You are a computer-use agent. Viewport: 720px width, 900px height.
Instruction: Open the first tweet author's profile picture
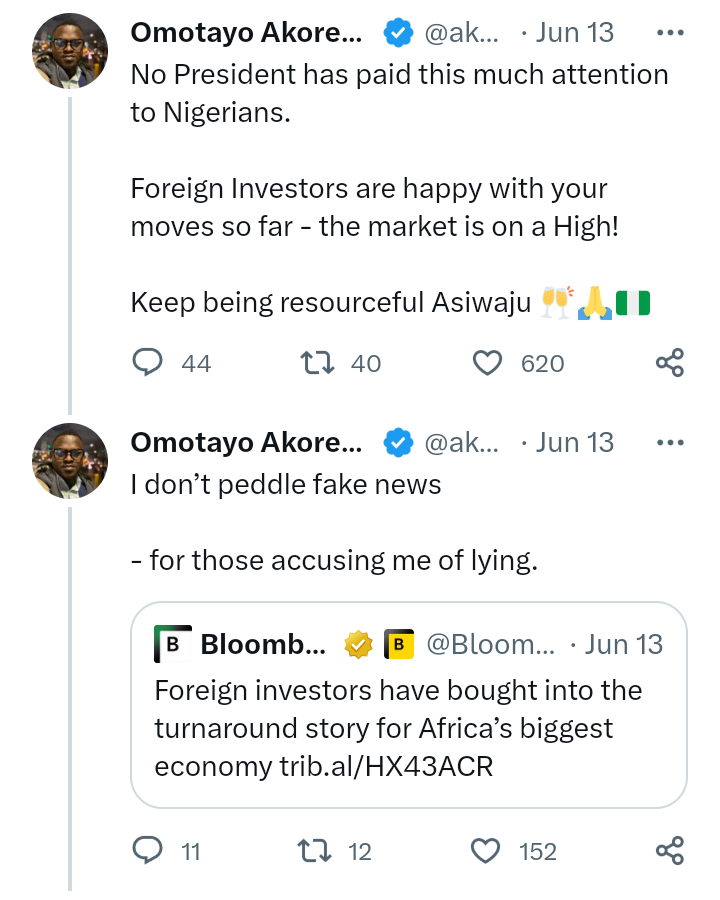[70, 51]
